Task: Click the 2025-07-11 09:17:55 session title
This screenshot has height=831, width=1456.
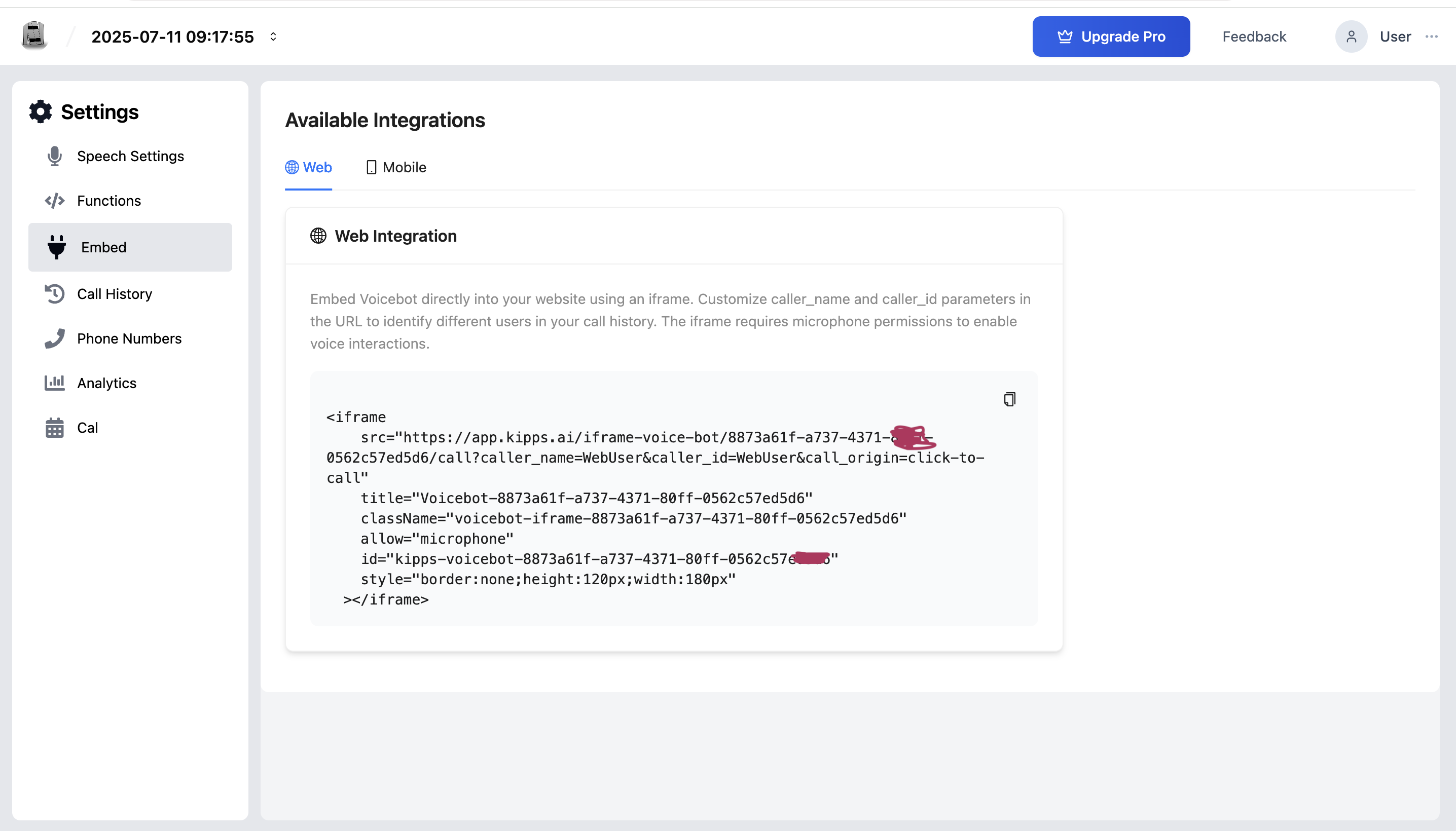Action: pyautogui.click(x=172, y=36)
